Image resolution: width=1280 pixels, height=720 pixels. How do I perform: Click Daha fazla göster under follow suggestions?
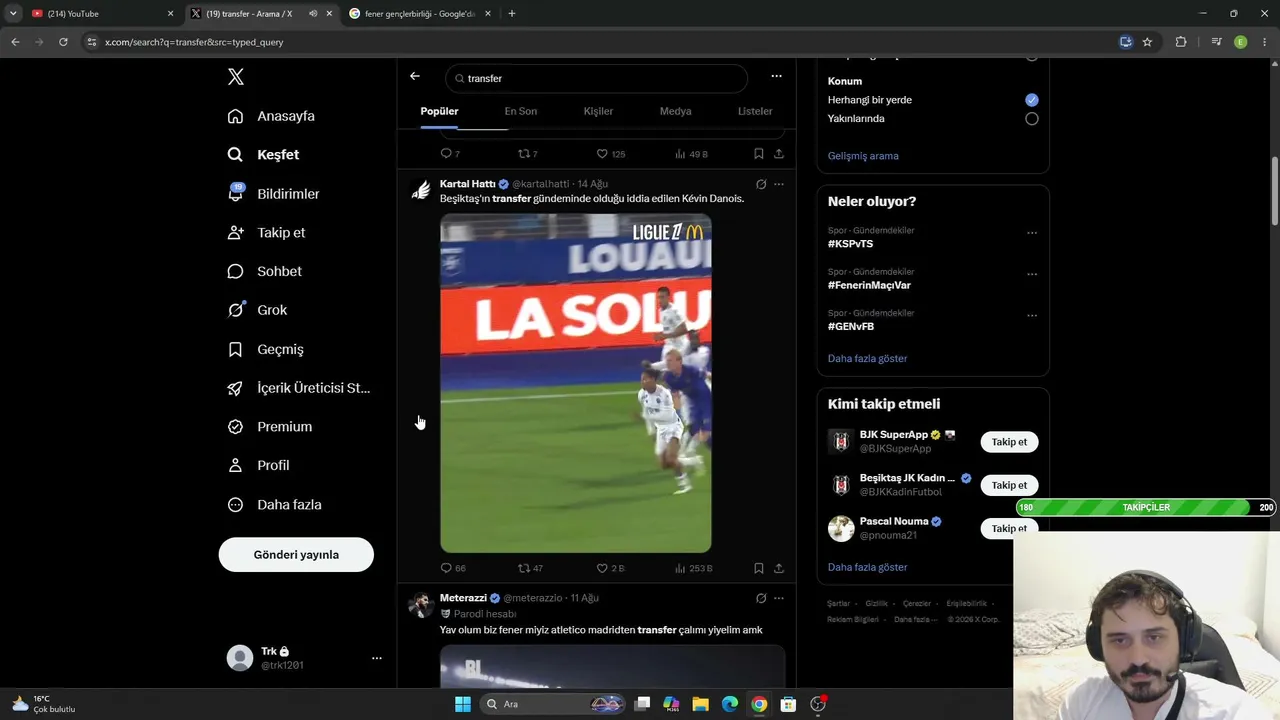868,567
